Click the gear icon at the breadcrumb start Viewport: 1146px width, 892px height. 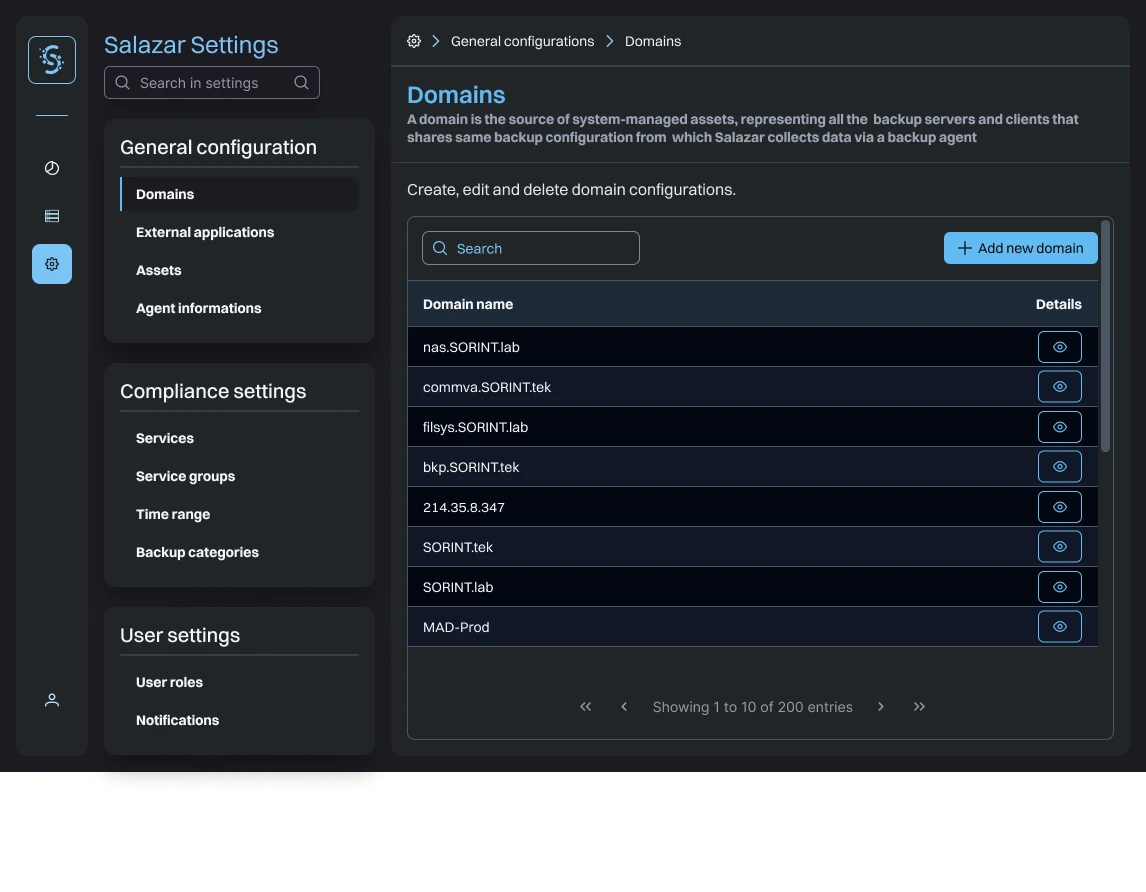tap(413, 41)
